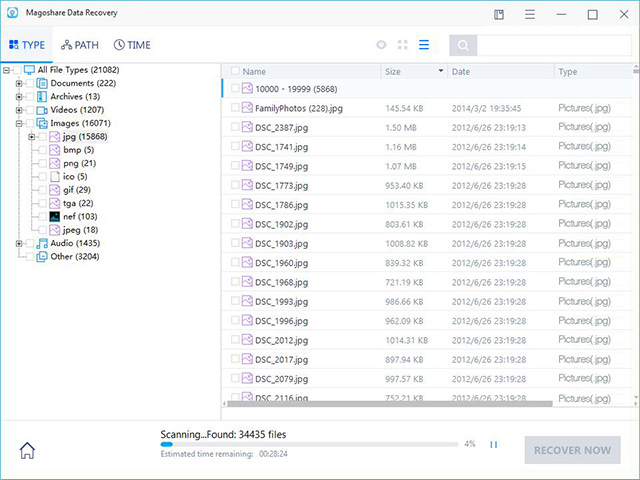Toggle the select-all checkbox beside Name
640x480 pixels.
235,71
